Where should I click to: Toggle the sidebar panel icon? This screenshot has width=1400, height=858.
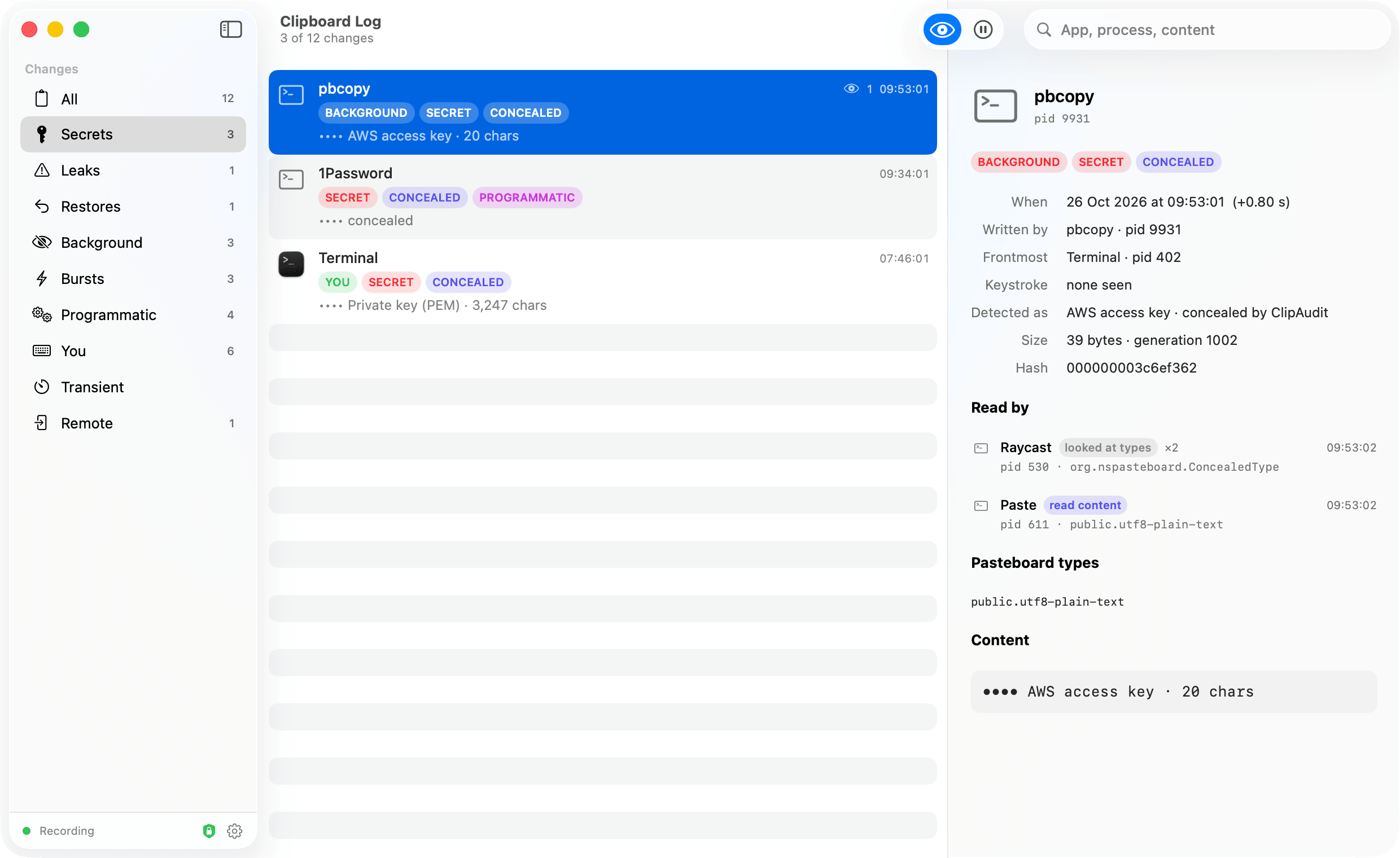[231, 29]
